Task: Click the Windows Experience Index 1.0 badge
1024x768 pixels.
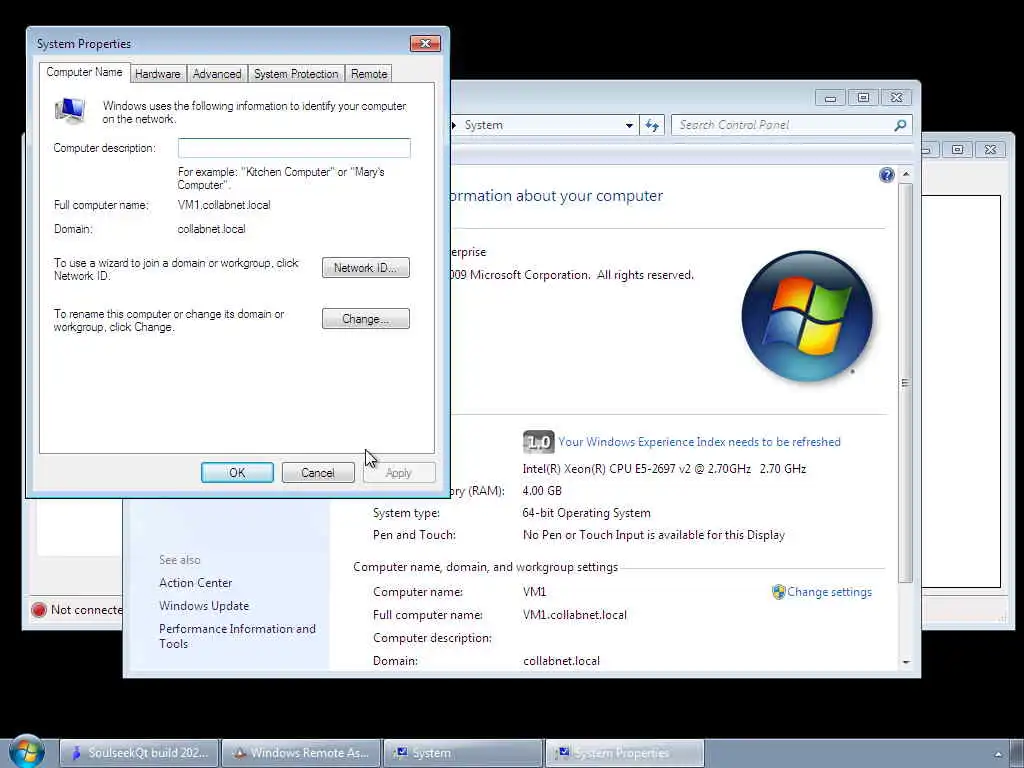Action: coord(538,442)
